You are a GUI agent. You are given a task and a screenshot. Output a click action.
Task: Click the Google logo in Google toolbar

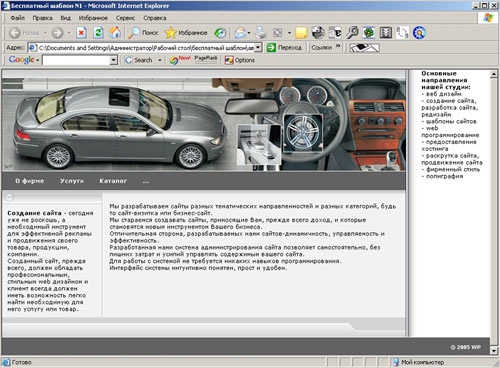(21, 60)
